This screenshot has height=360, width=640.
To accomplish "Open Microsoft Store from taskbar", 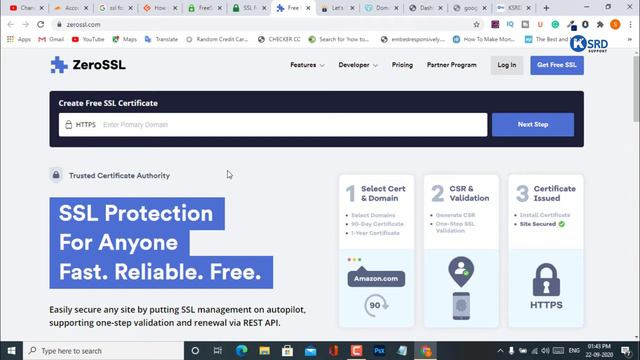I will [287, 351].
